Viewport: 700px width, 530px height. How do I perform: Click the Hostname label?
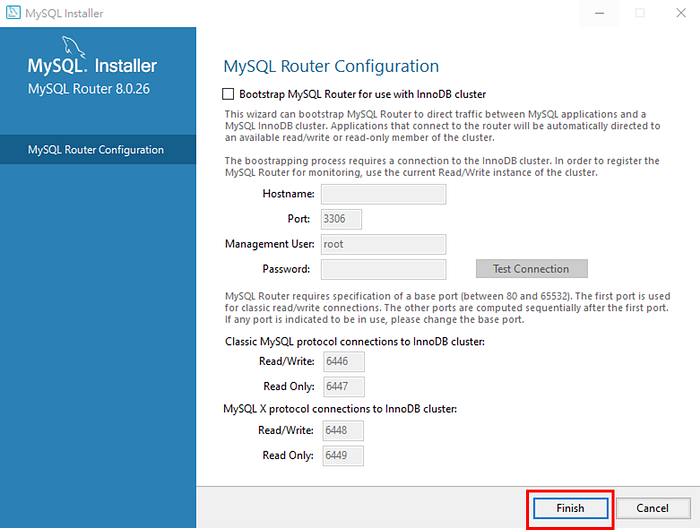(288, 194)
